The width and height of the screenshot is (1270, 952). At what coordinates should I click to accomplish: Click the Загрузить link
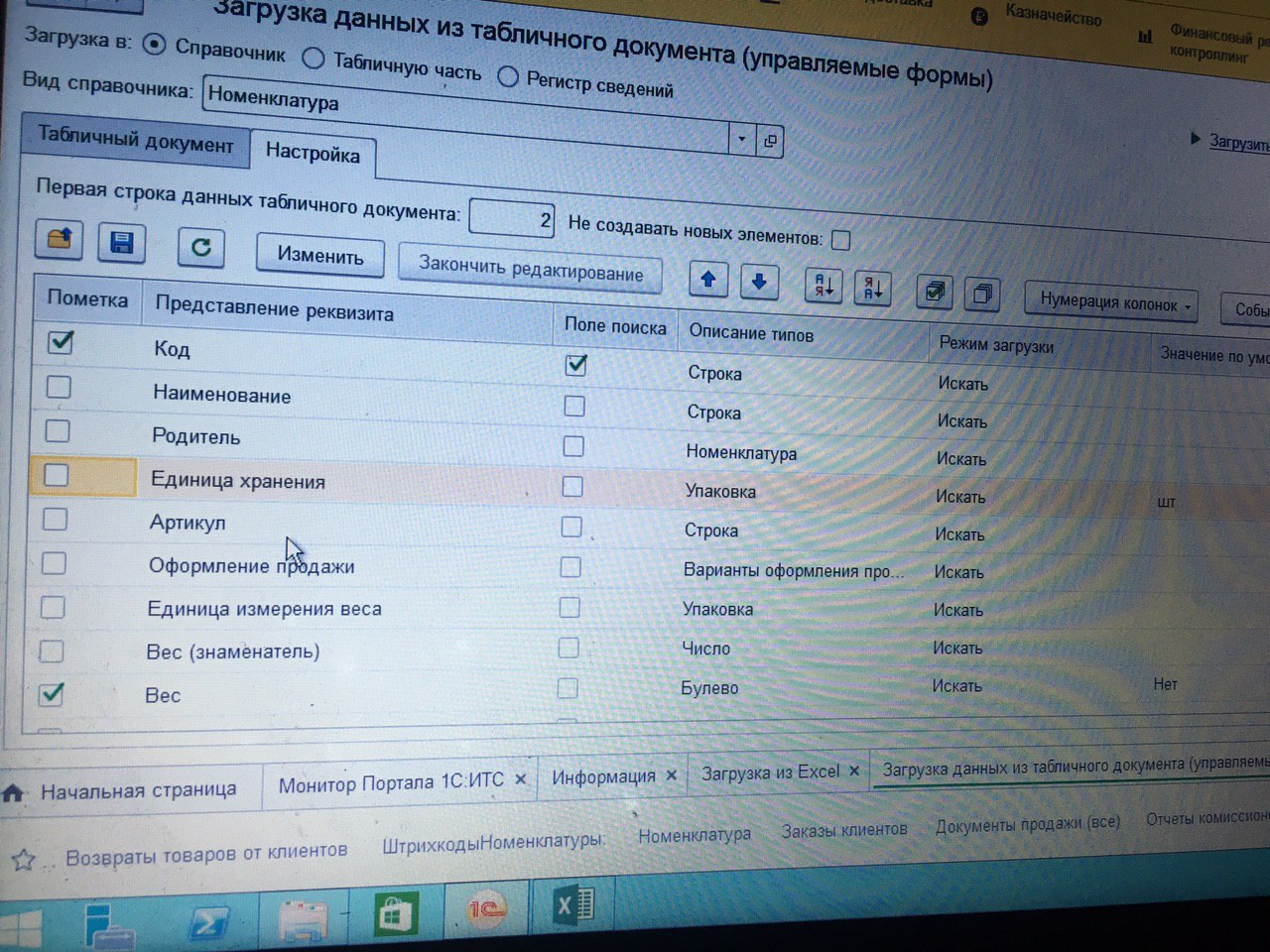[1238, 143]
